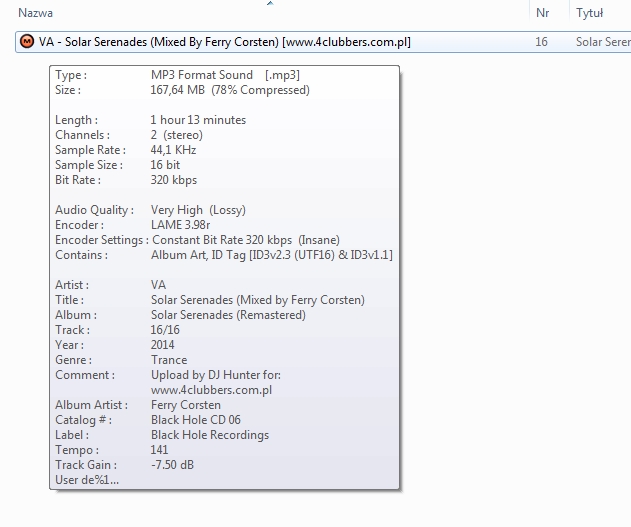Click the '2 (stereo)' channels value
The image size is (631, 527).
point(177,135)
